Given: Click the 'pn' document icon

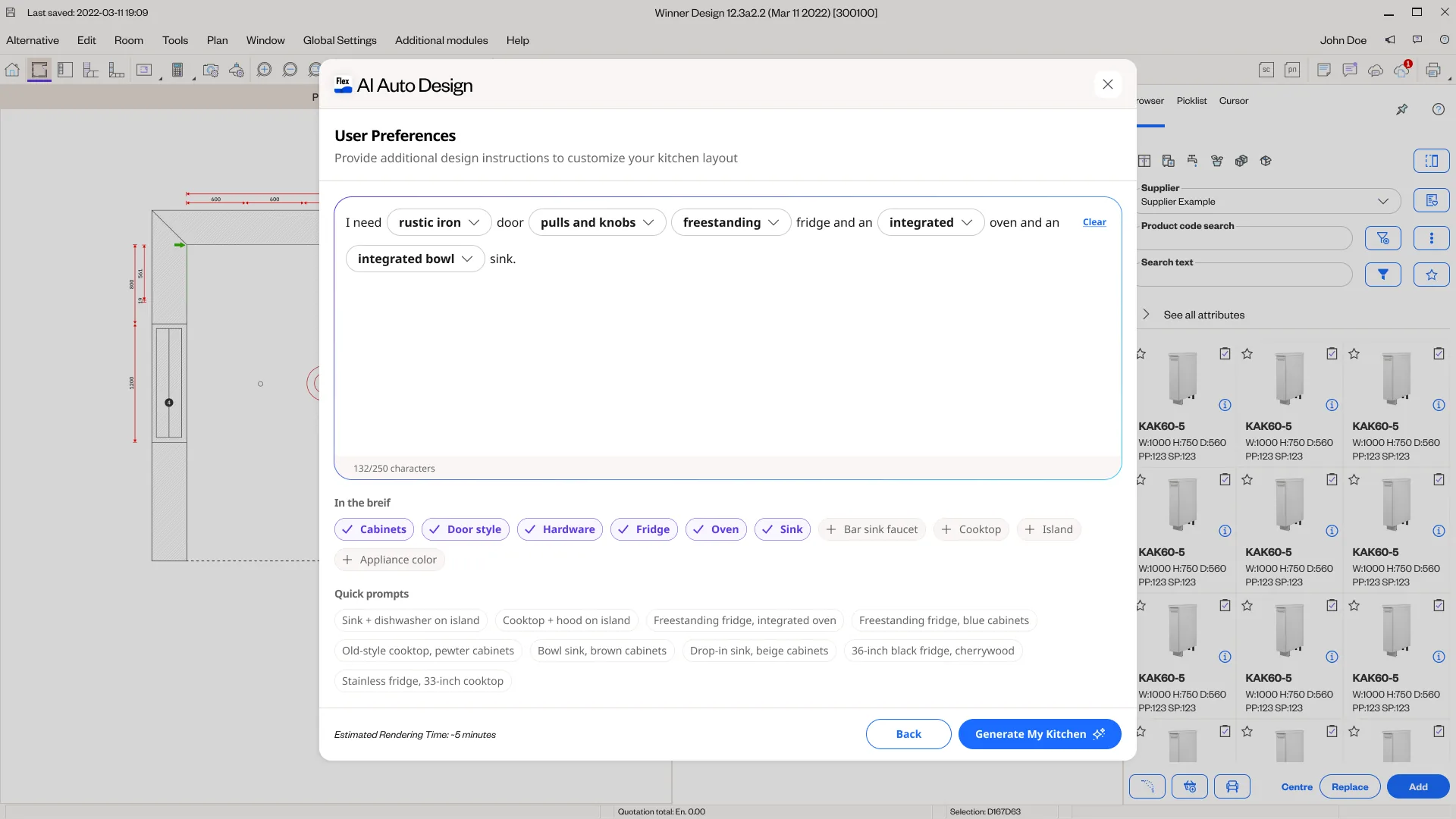Looking at the screenshot, I should click(1292, 71).
